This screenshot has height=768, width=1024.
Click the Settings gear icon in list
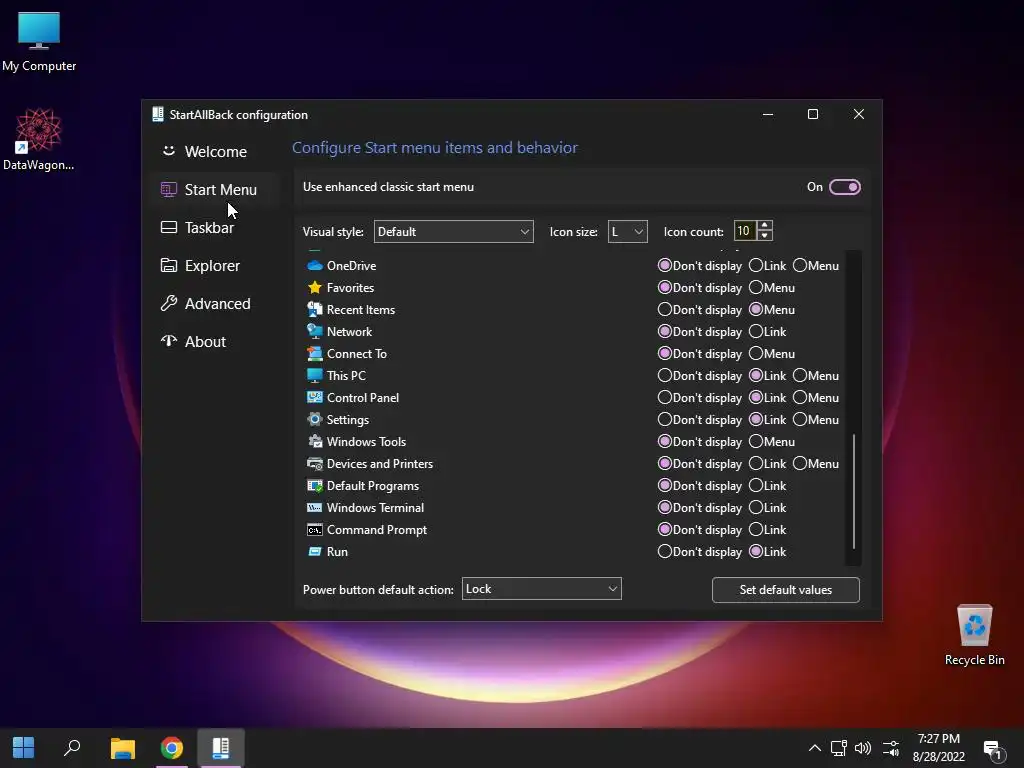(315, 419)
